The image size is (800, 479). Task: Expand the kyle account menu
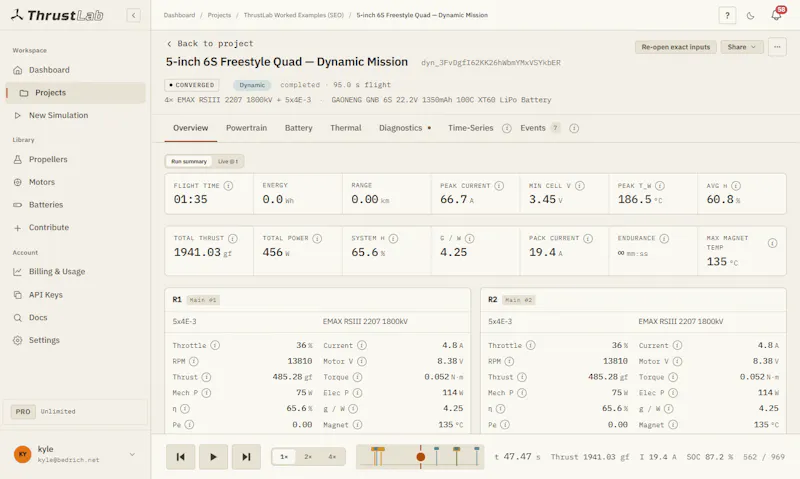[x=75, y=454]
